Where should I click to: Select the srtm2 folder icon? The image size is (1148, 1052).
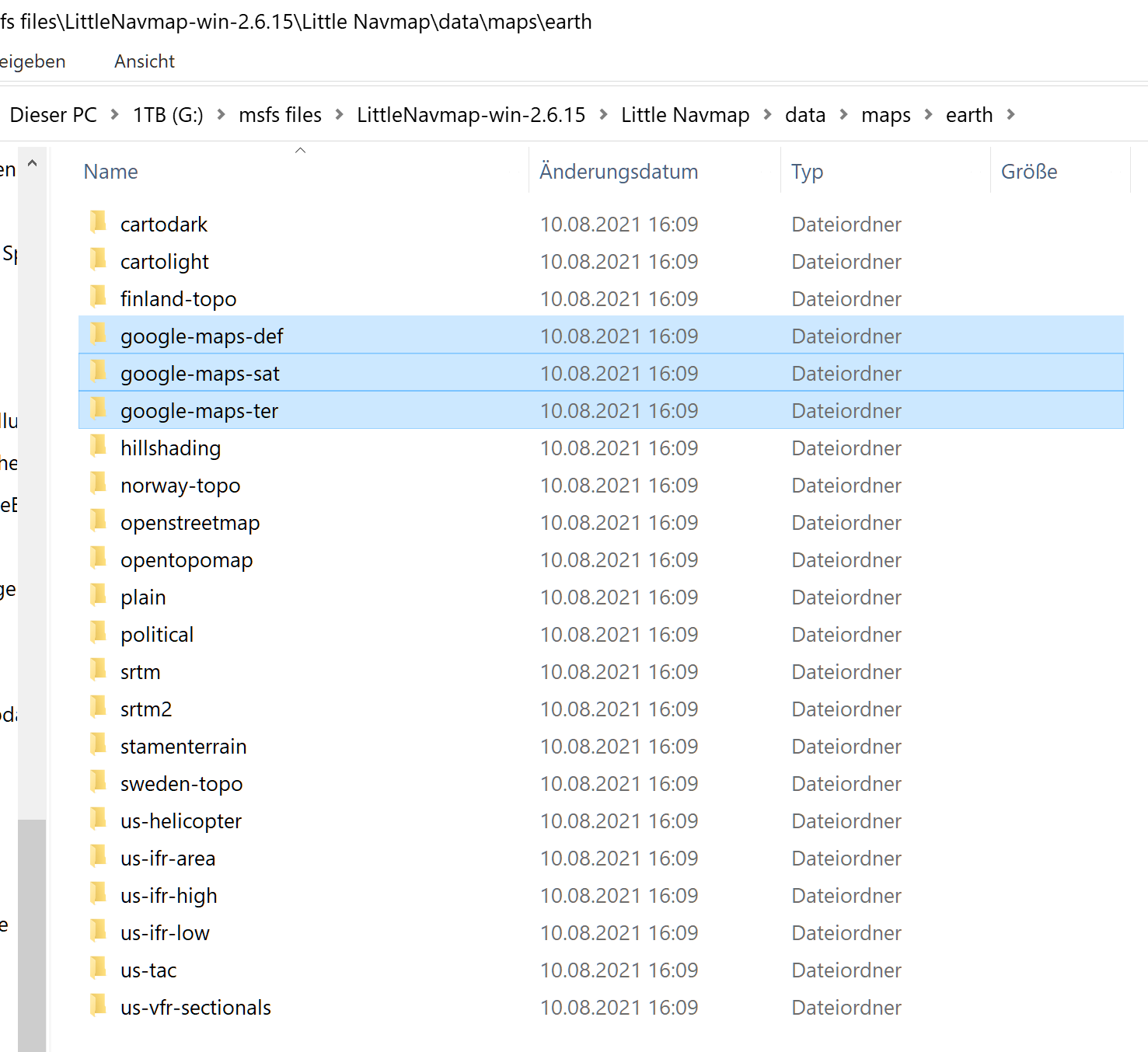pyautogui.click(x=98, y=707)
